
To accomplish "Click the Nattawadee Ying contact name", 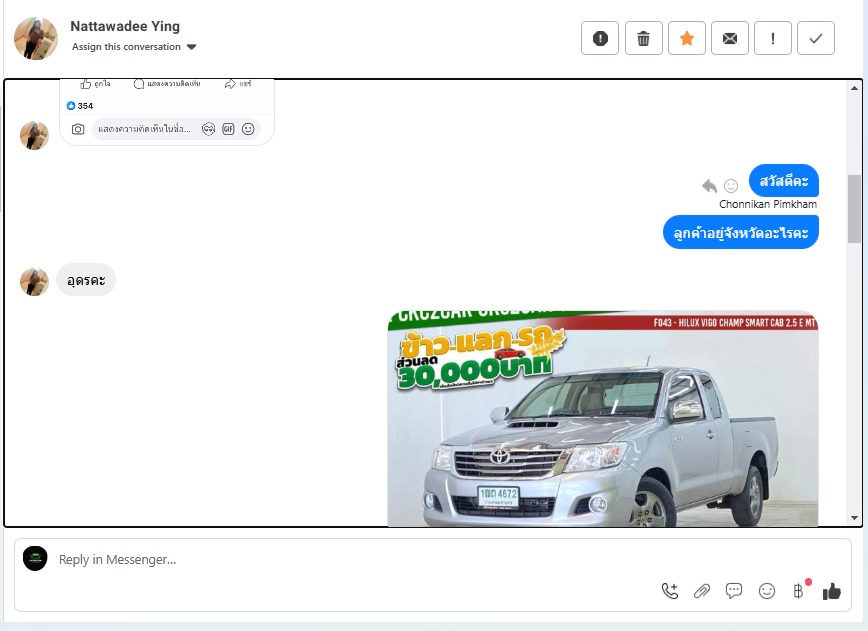I will click(125, 26).
